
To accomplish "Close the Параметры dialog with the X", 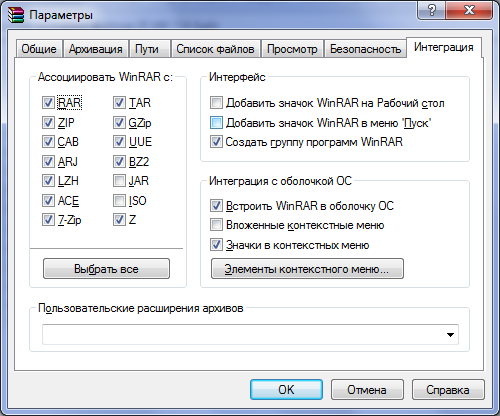I will pyautogui.click(x=469, y=10).
